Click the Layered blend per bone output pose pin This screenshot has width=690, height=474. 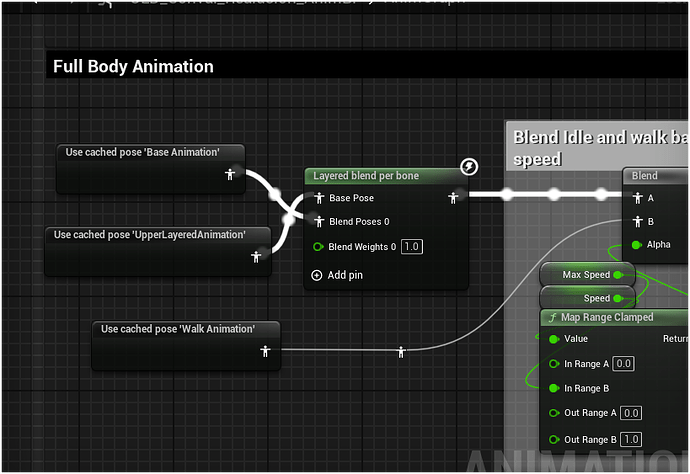(x=453, y=198)
